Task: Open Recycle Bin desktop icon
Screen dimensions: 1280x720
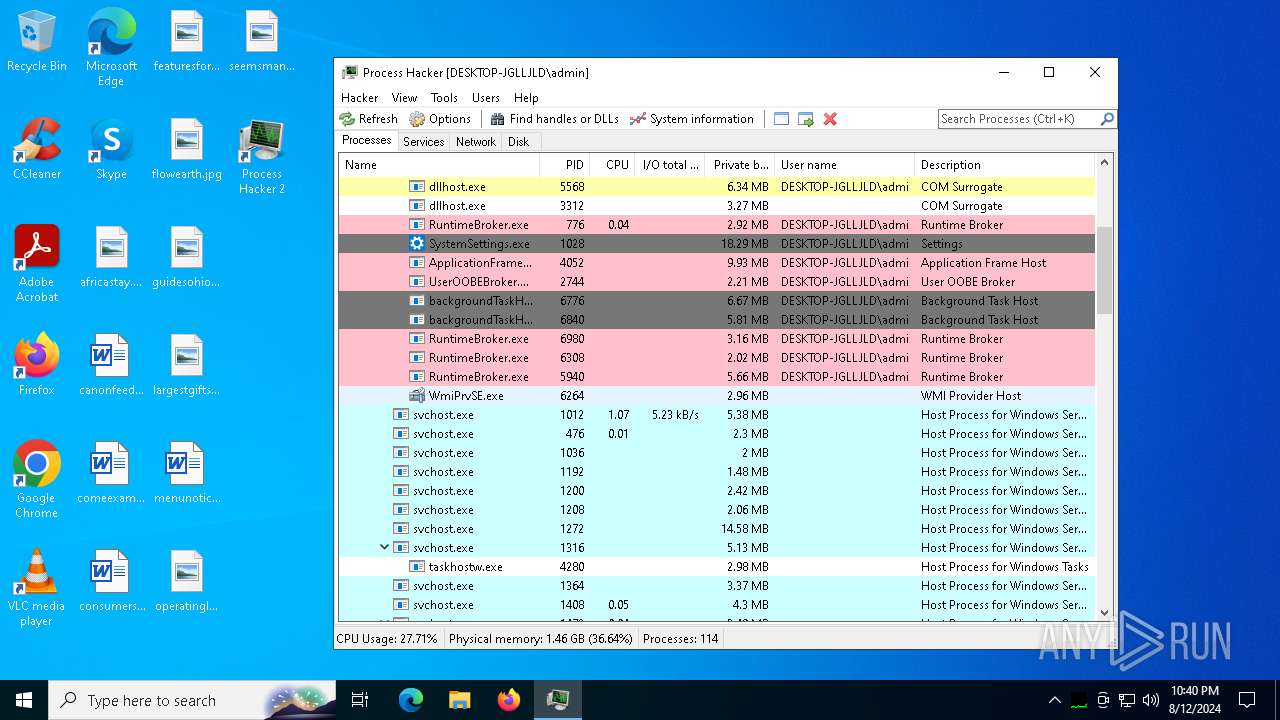Action: point(37,42)
